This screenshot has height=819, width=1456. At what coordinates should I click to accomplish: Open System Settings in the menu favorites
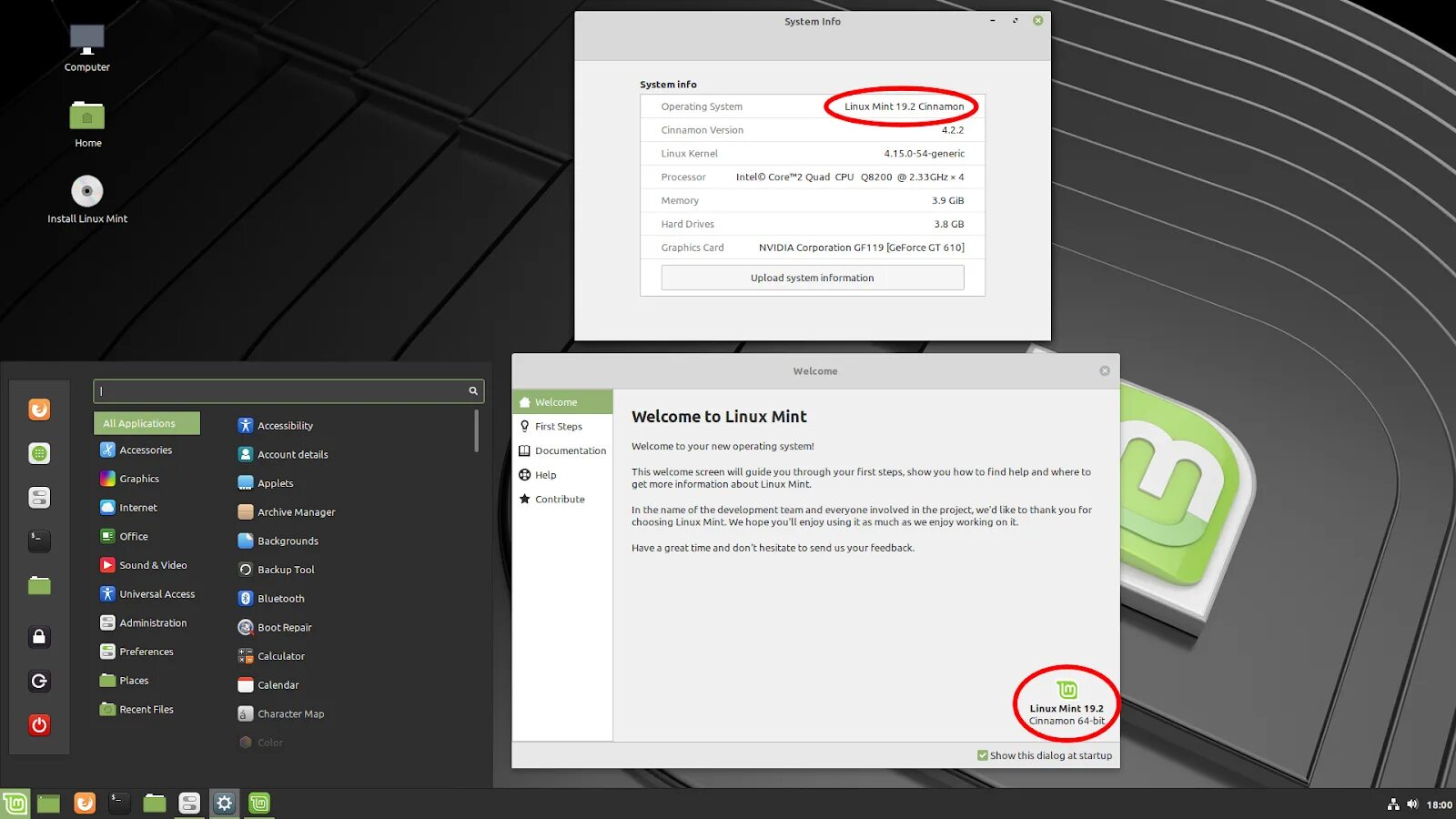point(39,498)
